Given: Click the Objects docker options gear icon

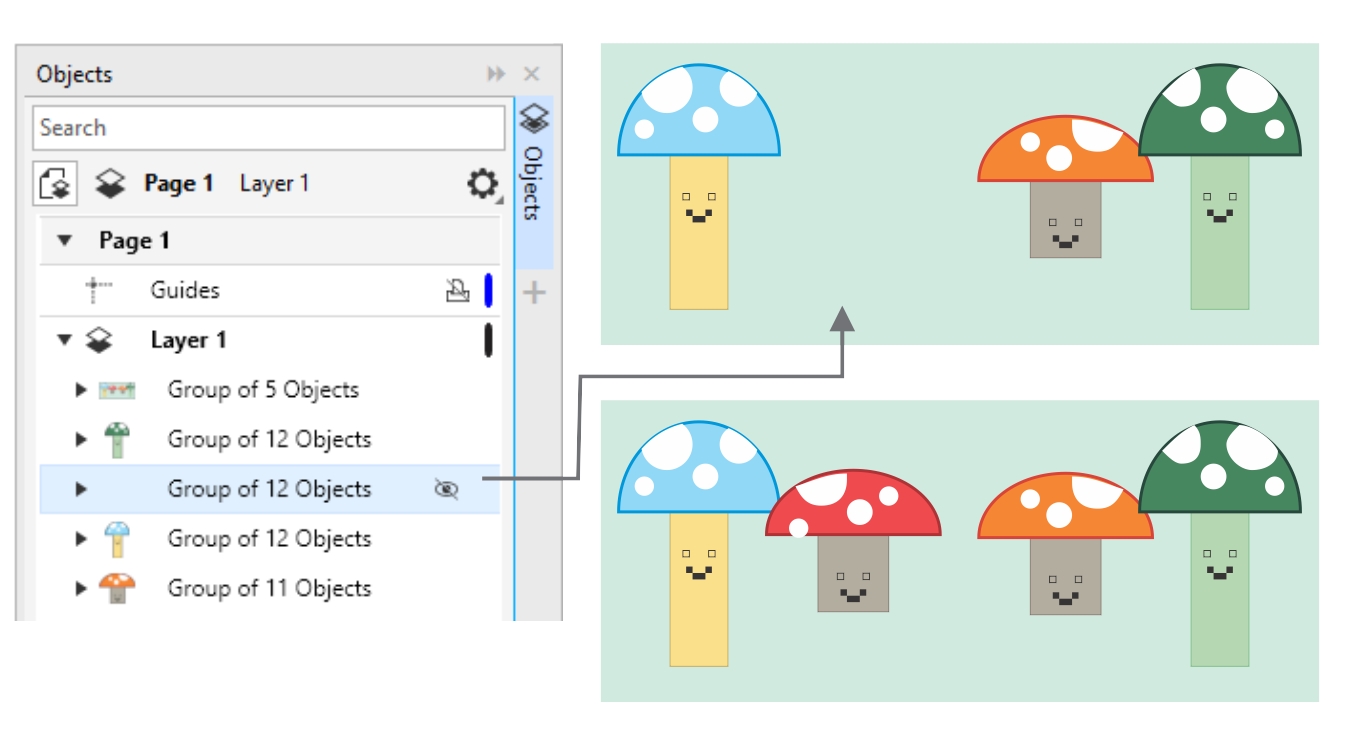Looking at the screenshot, I should pyautogui.click(x=483, y=184).
